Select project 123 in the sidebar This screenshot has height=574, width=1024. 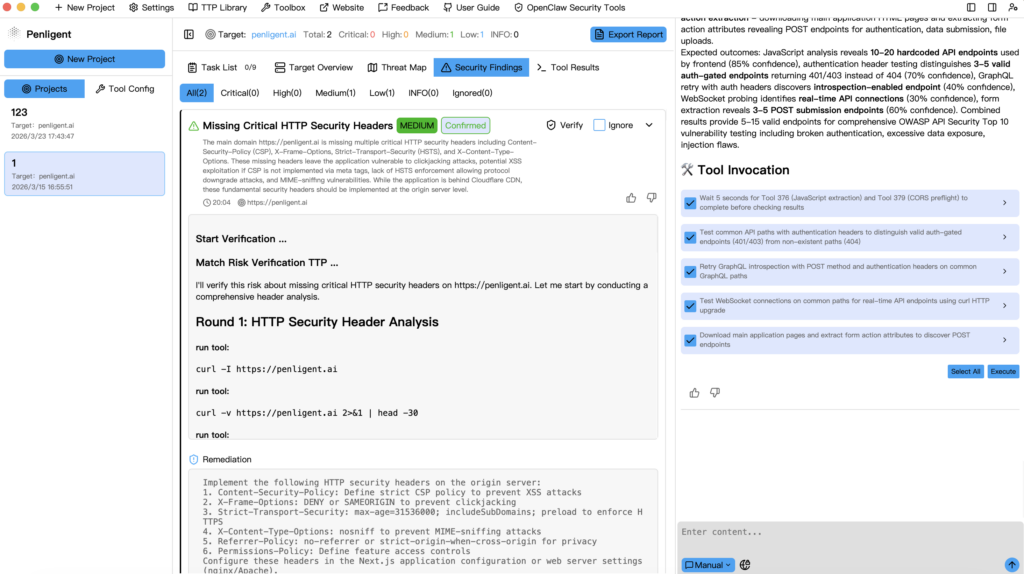[x=85, y=123]
